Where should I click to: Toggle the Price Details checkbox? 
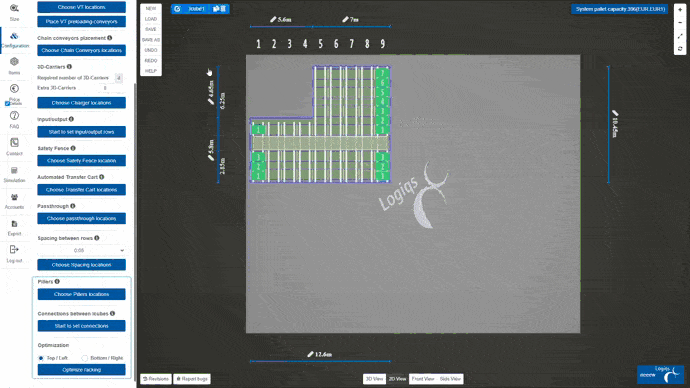7,103
